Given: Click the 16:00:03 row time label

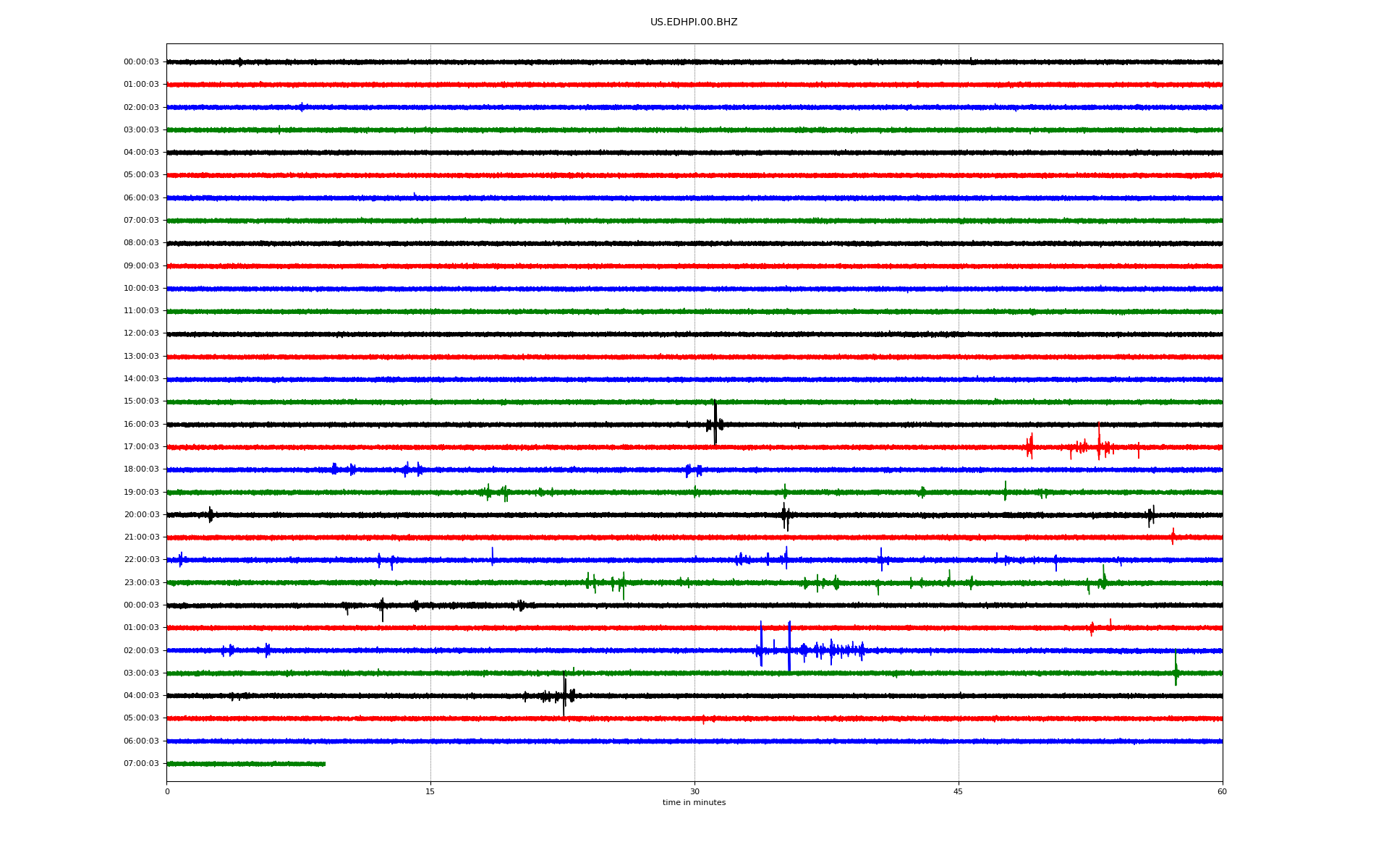Looking at the screenshot, I should pos(141,425).
